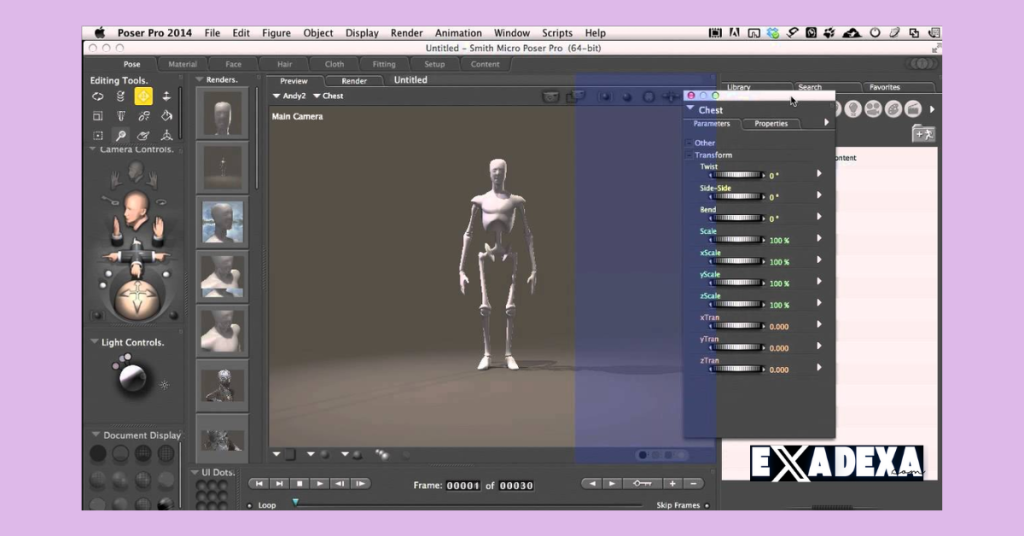
Task: Open the Scenes clapperboard category in Library
Action: tap(913, 110)
